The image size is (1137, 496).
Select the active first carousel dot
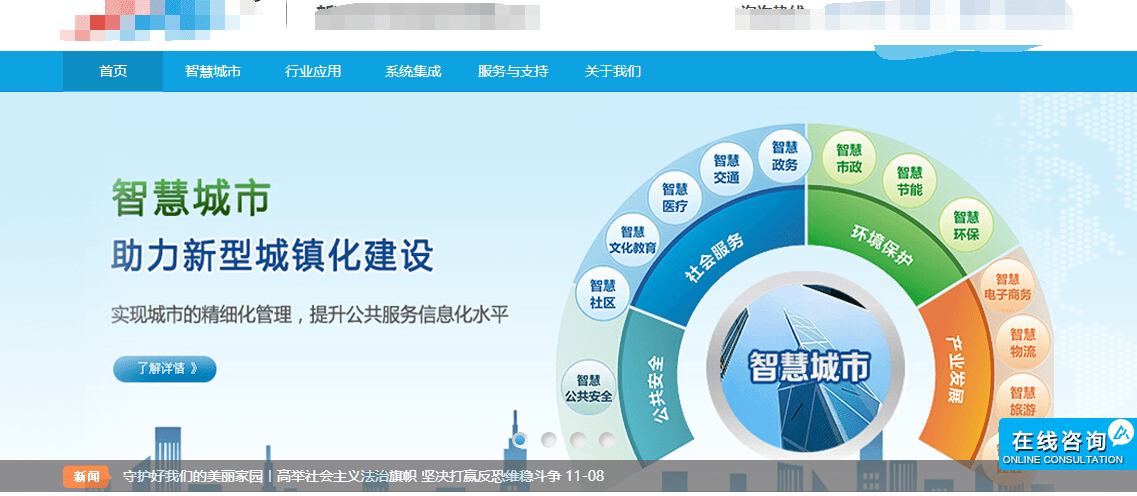point(520,439)
